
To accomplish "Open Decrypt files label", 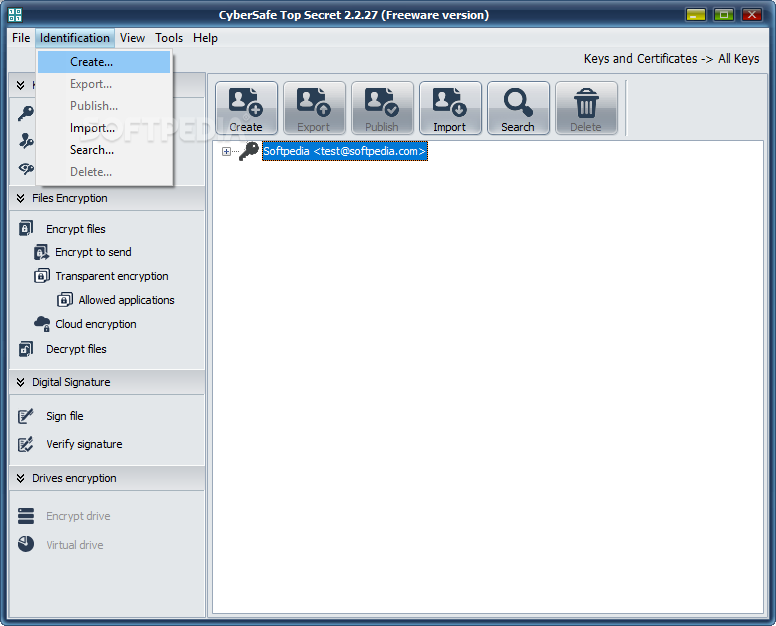I will pyautogui.click(x=76, y=349).
